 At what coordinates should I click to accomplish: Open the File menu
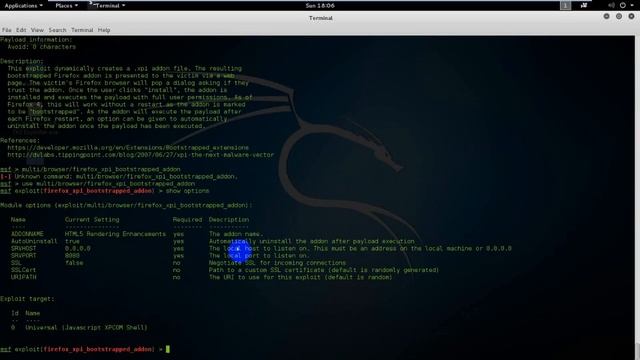pos(7,30)
